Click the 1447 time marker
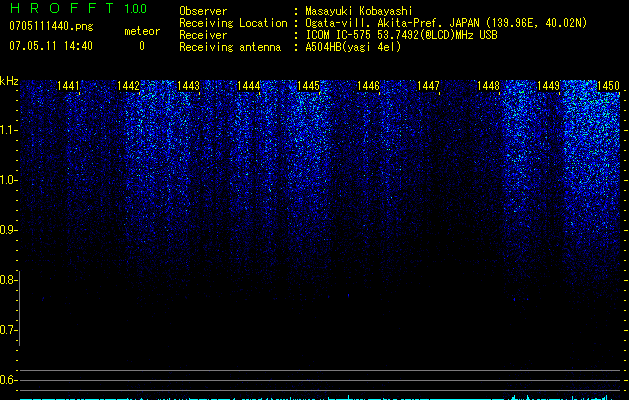This screenshot has width=629, height=400. click(x=428, y=86)
